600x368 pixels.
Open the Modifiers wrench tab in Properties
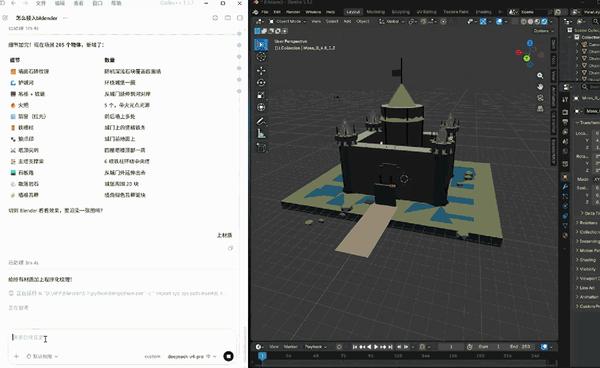pos(565,187)
